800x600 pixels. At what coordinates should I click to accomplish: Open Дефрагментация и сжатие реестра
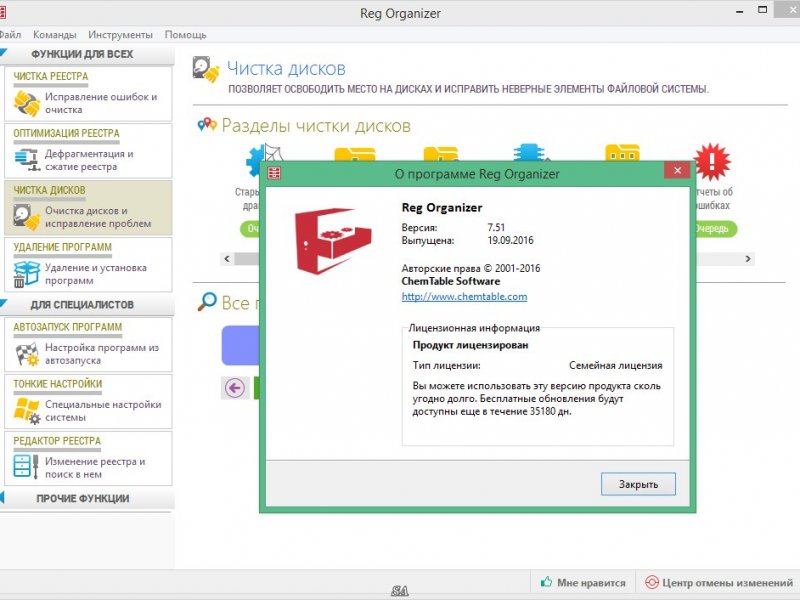pyautogui.click(x=89, y=160)
